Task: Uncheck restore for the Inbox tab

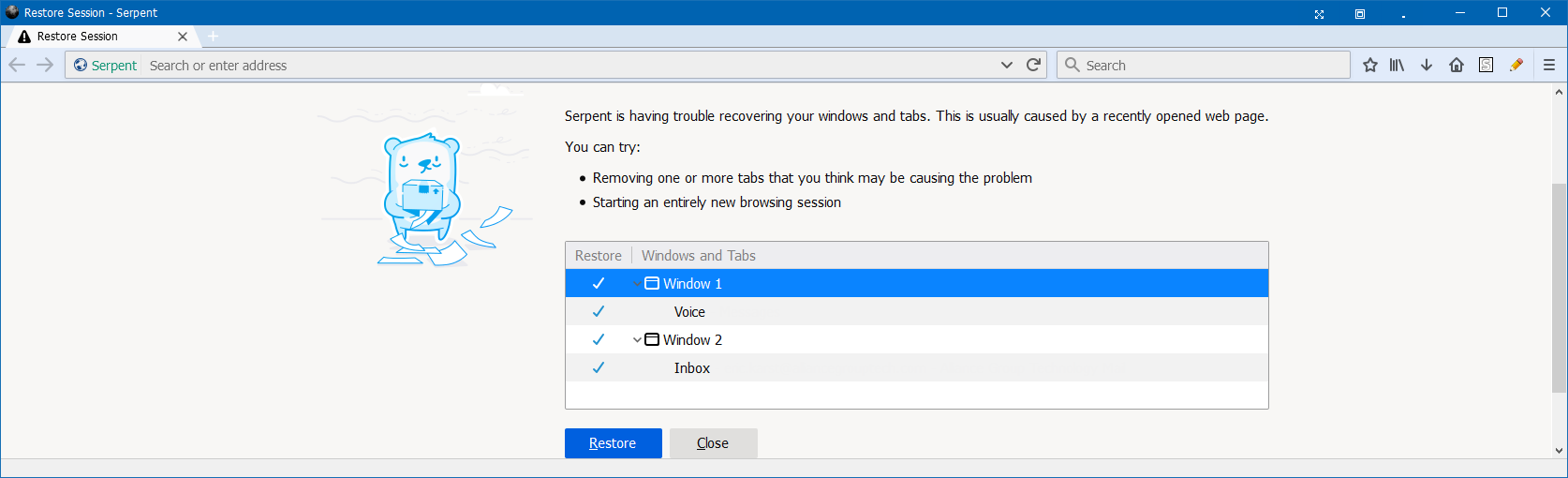Action: (599, 367)
